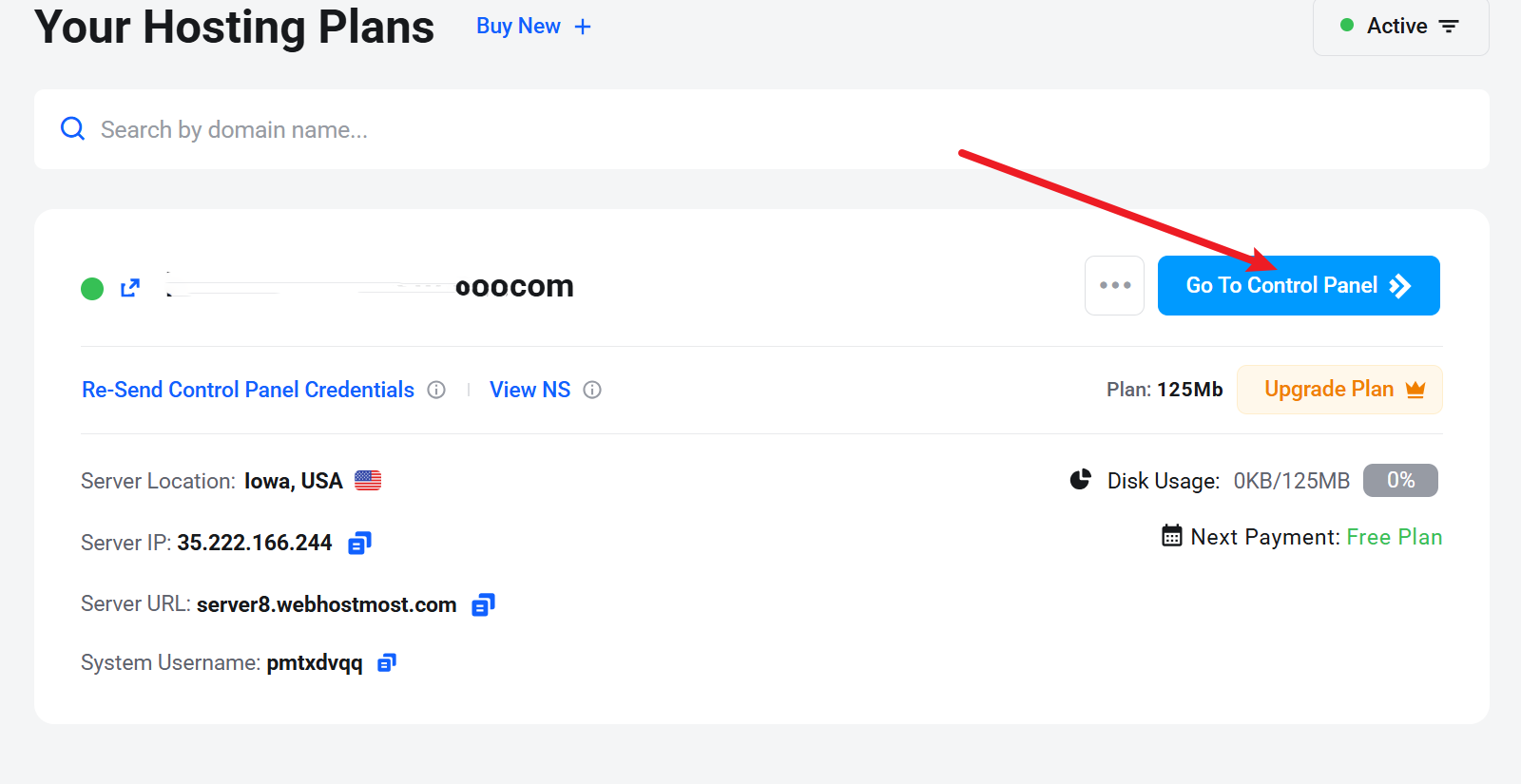
Task: Open the site via external link icon
Action: 130,288
